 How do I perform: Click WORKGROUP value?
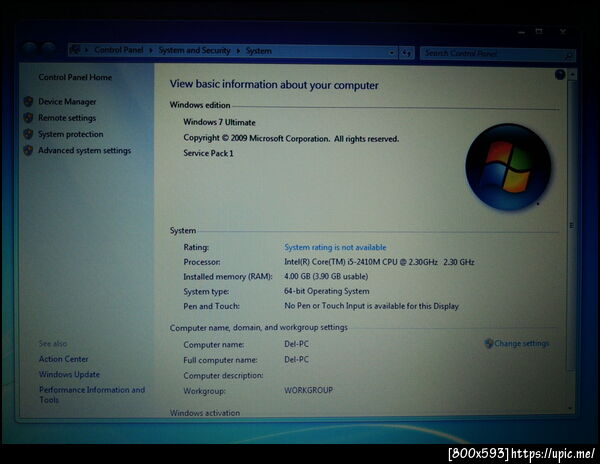(308, 390)
